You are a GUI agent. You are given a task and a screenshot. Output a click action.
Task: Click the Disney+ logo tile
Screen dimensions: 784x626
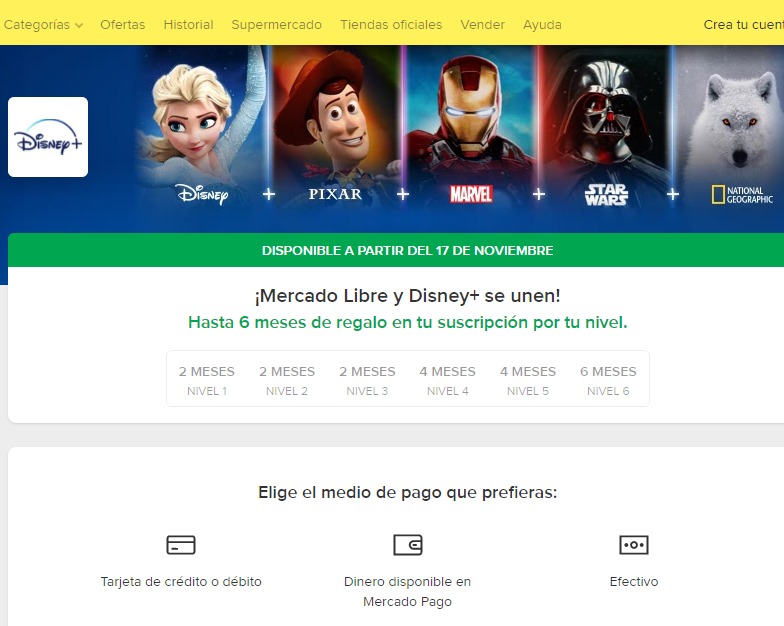48,137
